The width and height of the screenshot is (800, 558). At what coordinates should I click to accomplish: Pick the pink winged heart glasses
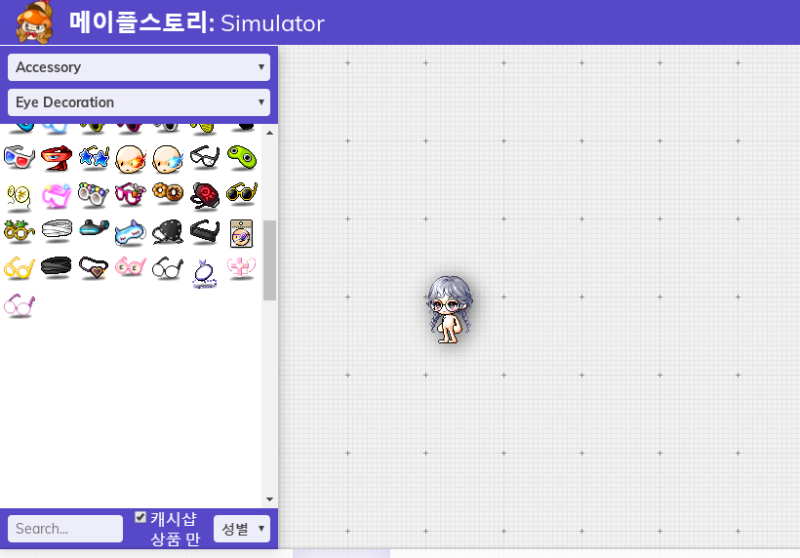click(242, 268)
